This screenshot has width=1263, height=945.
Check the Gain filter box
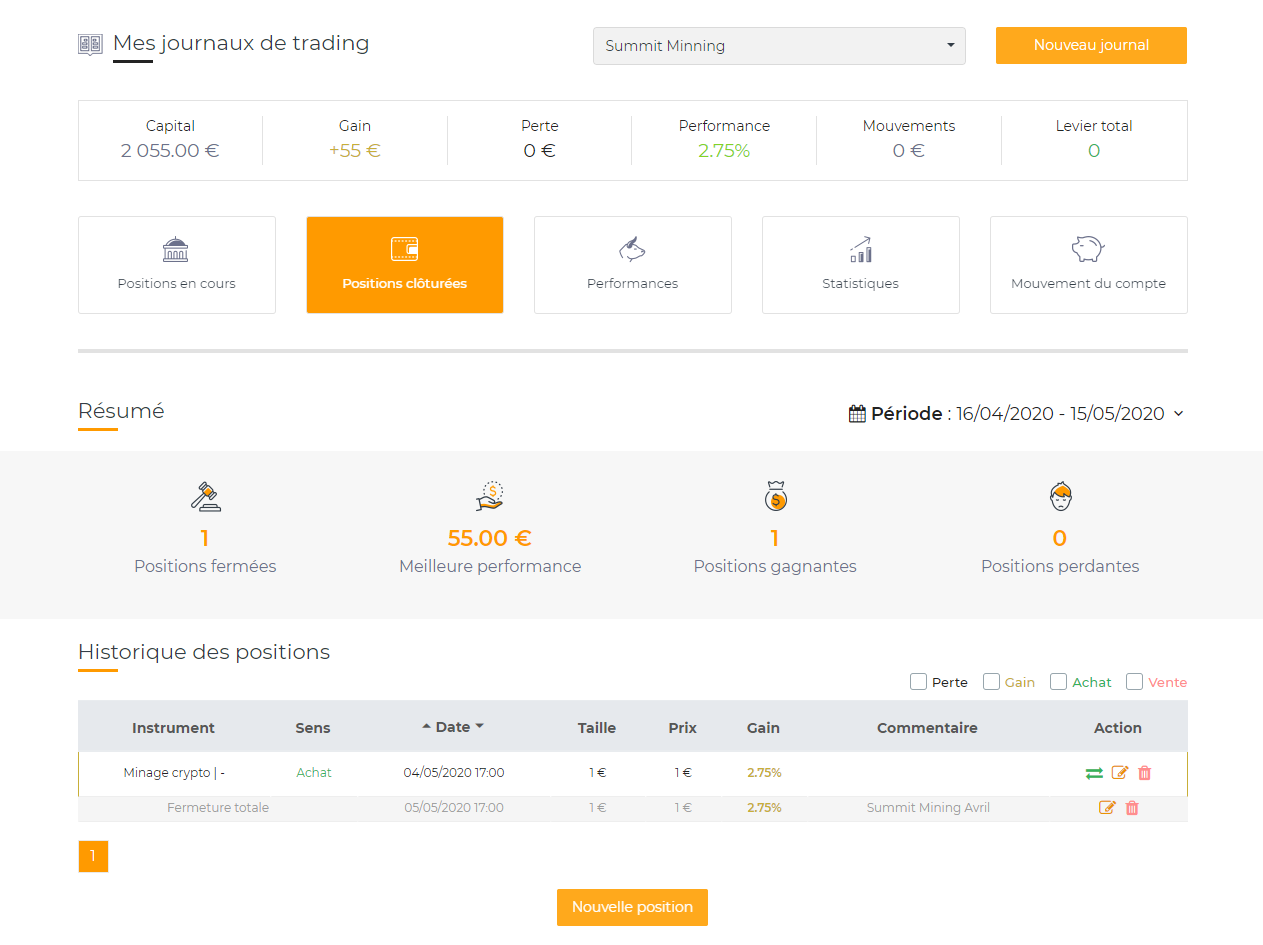[991, 681]
